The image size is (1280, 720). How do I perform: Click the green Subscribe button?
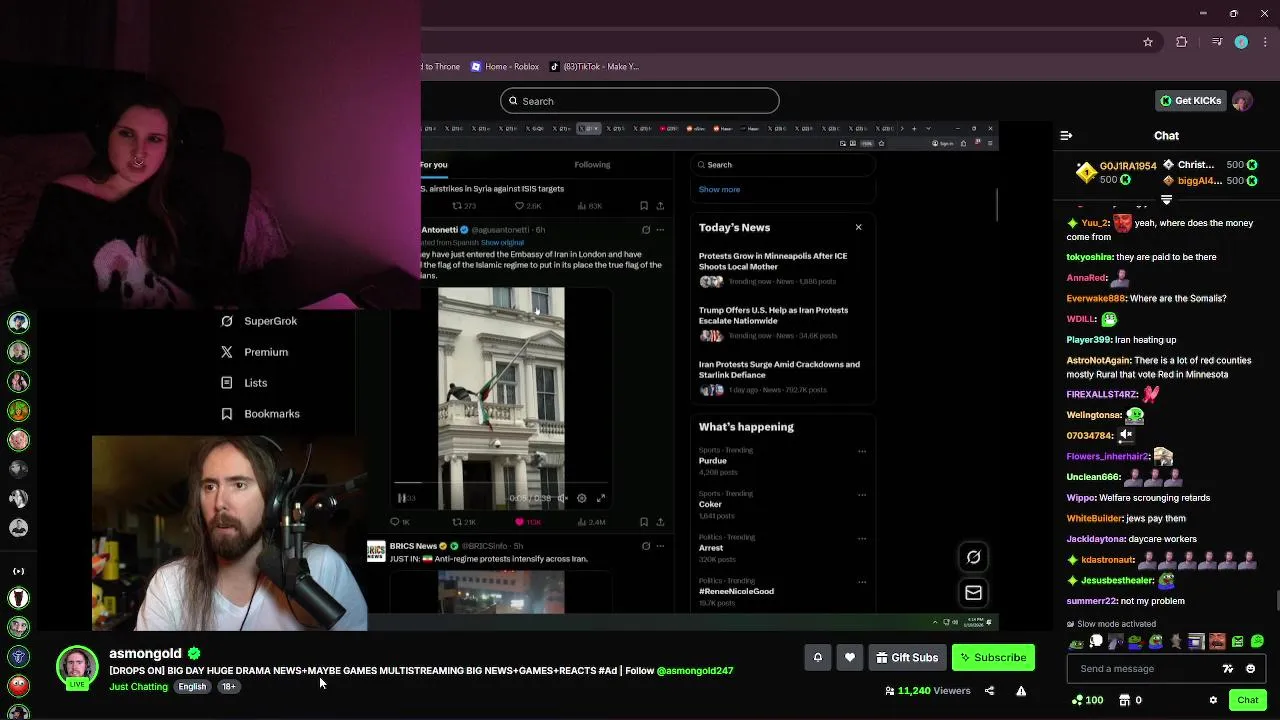coord(993,657)
